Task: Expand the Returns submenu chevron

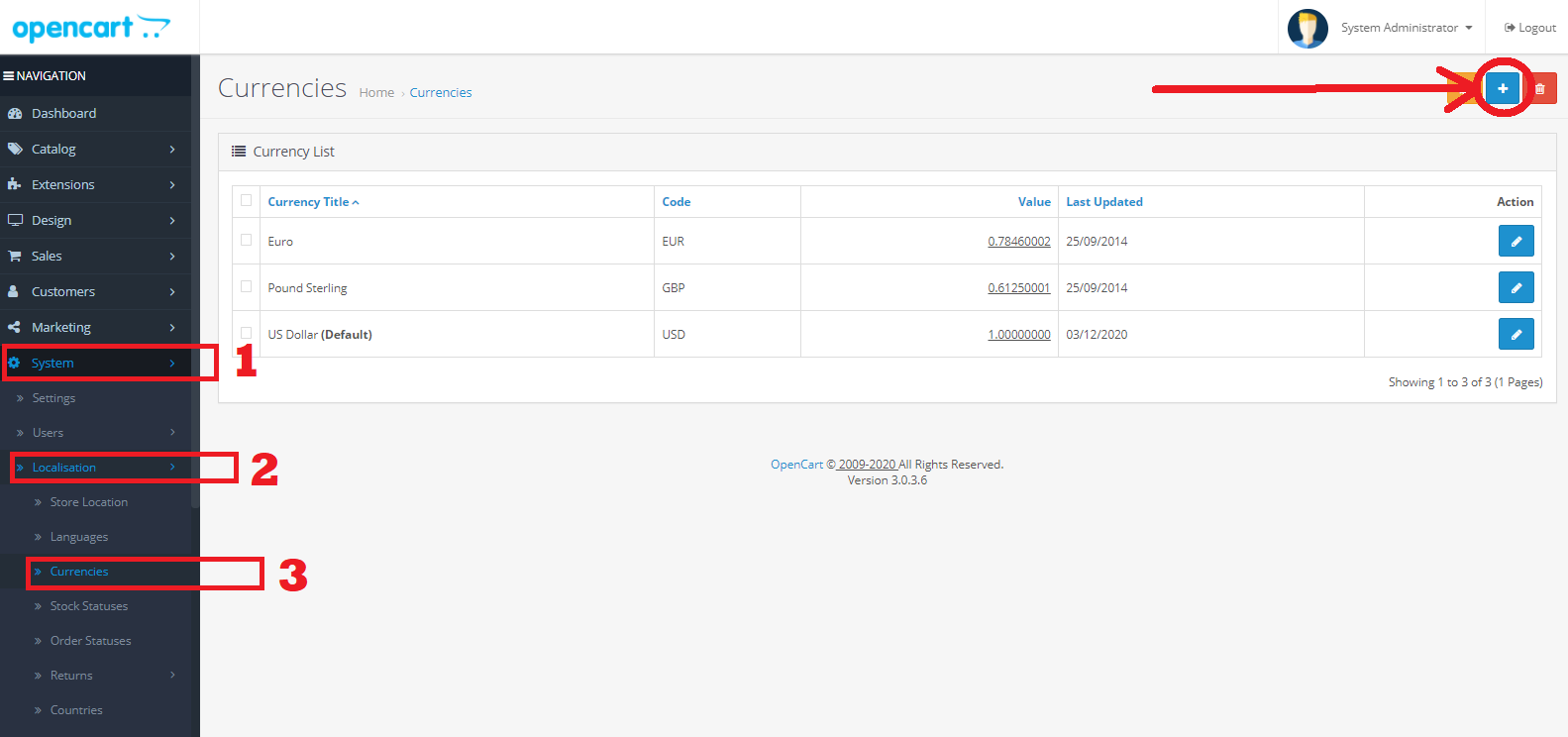Action: click(172, 675)
